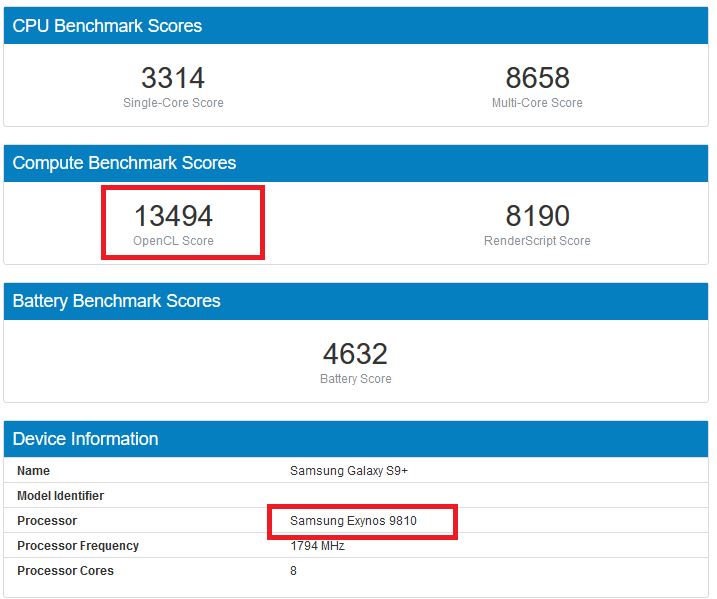Click the Battery Score label

coord(356,379)
